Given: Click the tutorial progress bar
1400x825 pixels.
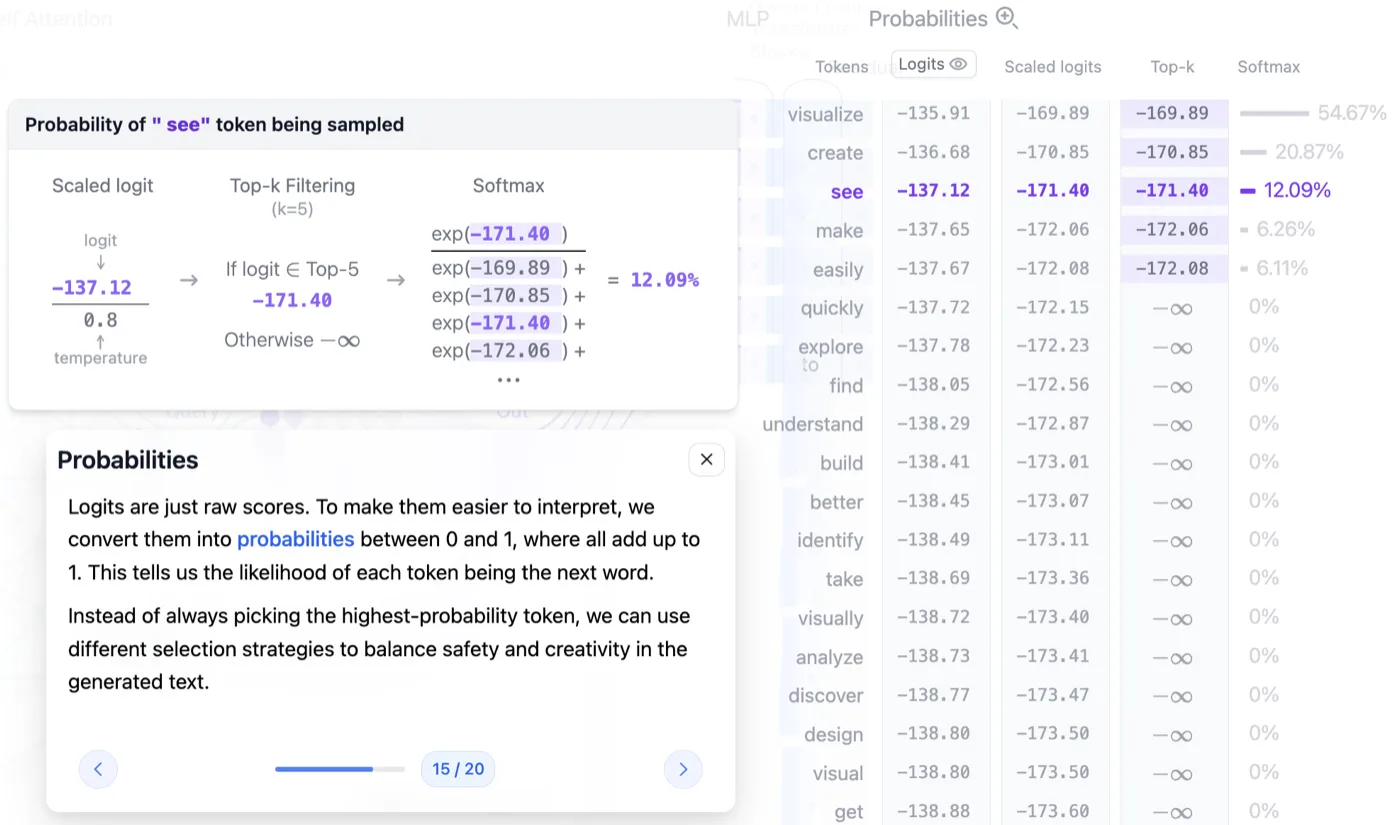Looking at the screenshot, I should [340, 769].
